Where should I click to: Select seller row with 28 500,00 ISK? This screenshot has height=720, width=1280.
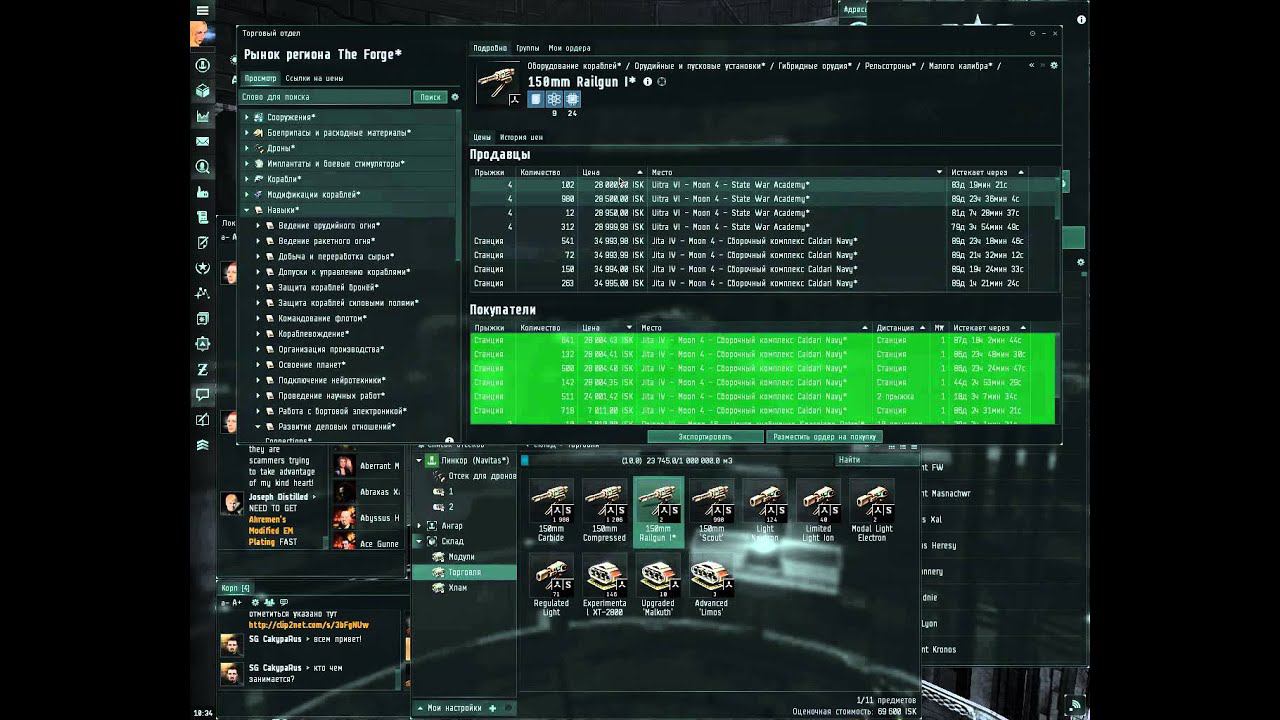764,199
